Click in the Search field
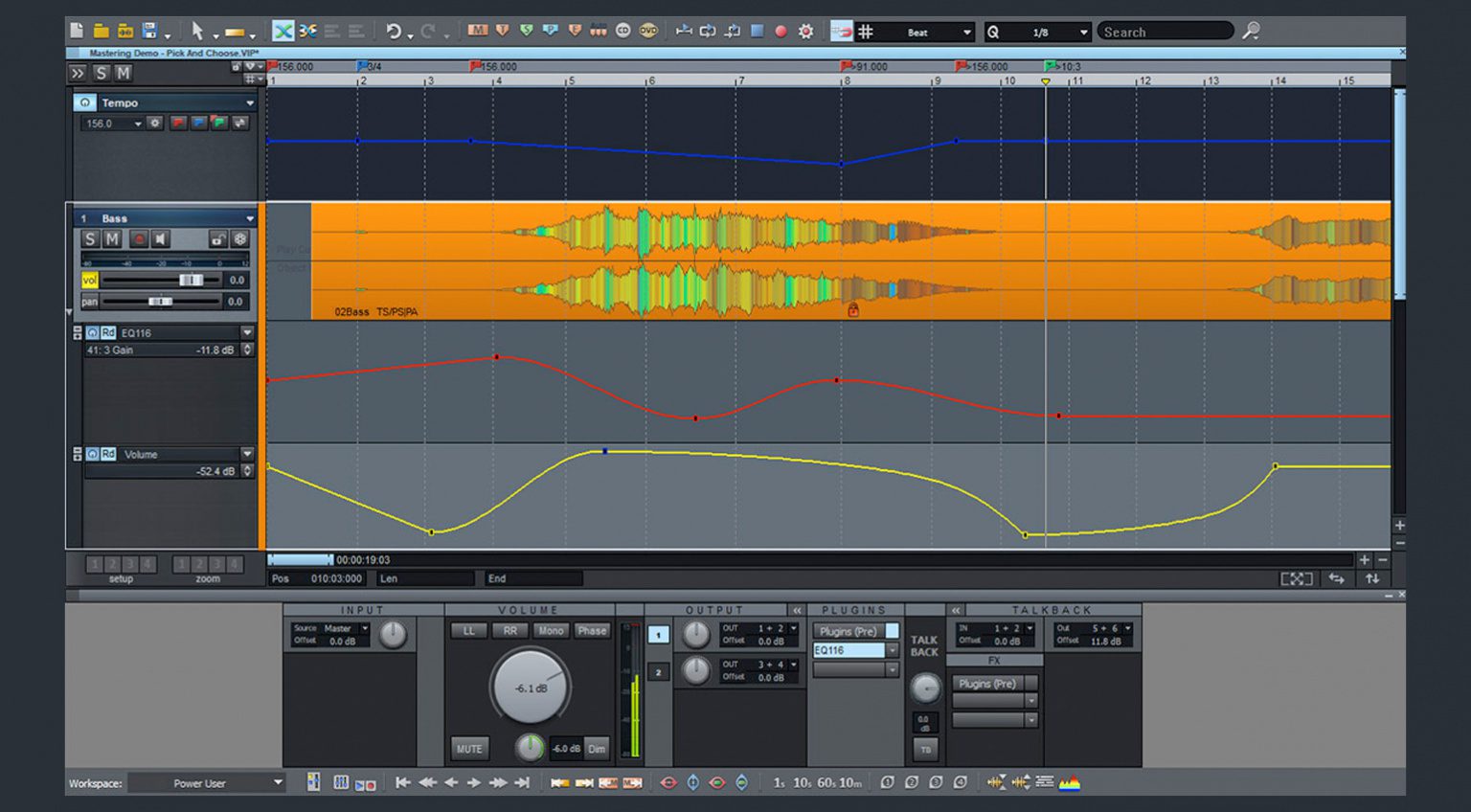Screen dimensions: 1471x812 [x=1165, y=32]
